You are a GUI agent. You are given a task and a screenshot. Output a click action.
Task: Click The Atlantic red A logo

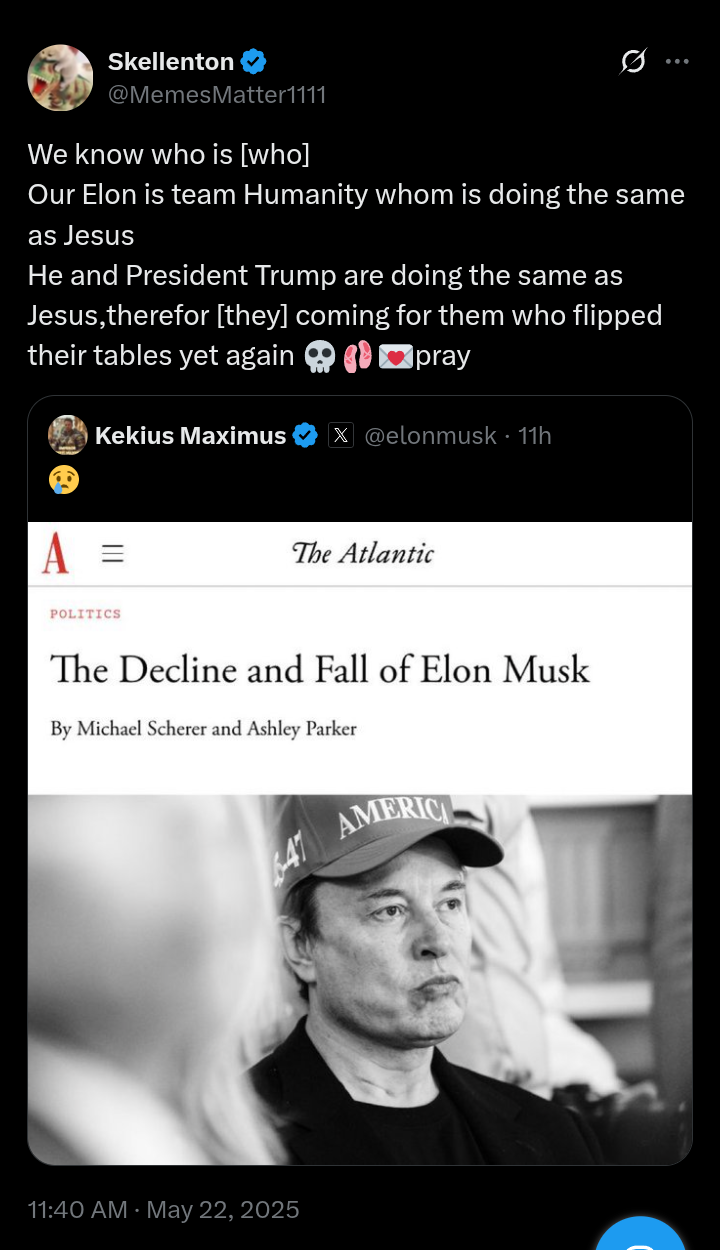pyautogui.click(x=56, y=553)
